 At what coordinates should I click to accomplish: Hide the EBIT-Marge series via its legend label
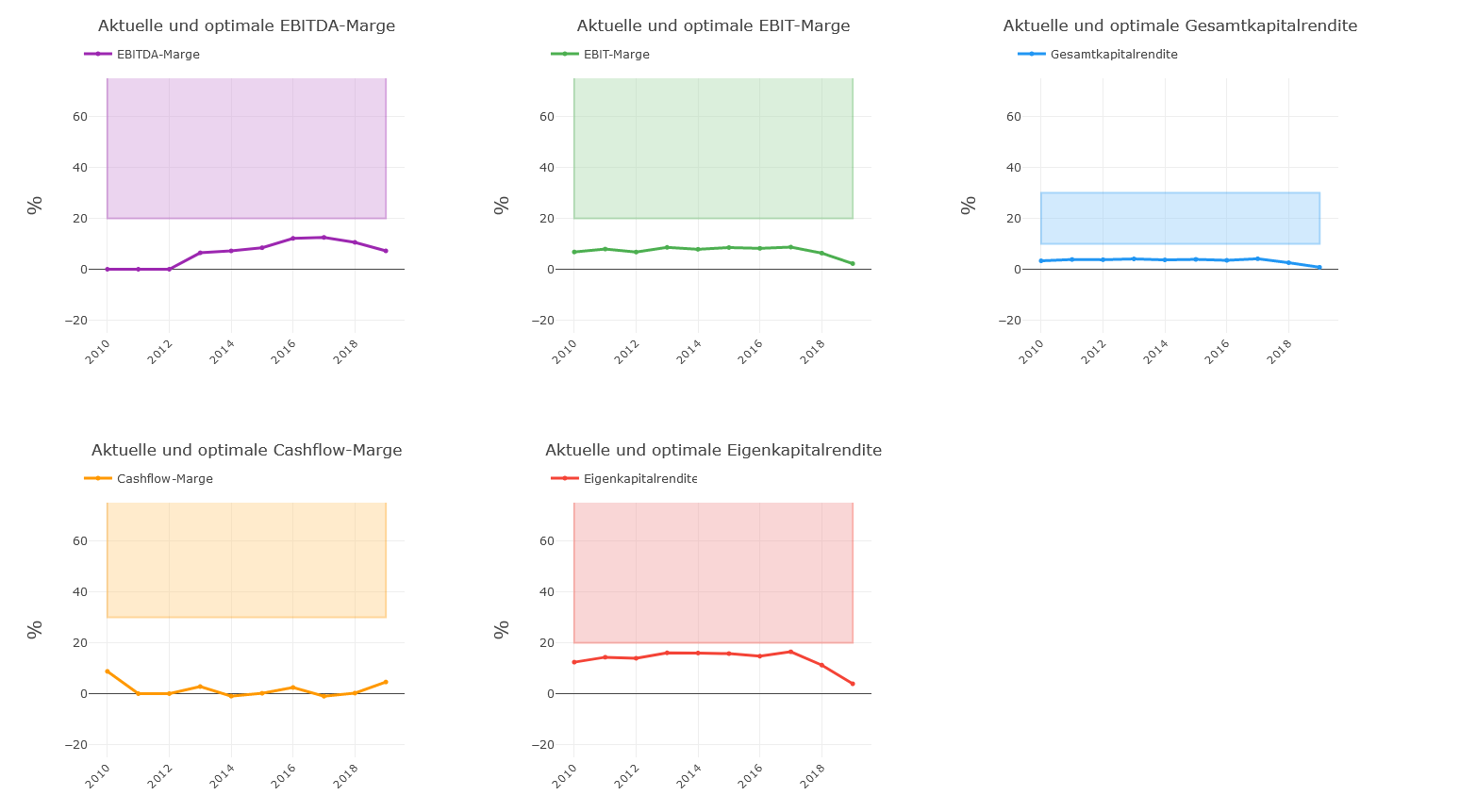616,55
